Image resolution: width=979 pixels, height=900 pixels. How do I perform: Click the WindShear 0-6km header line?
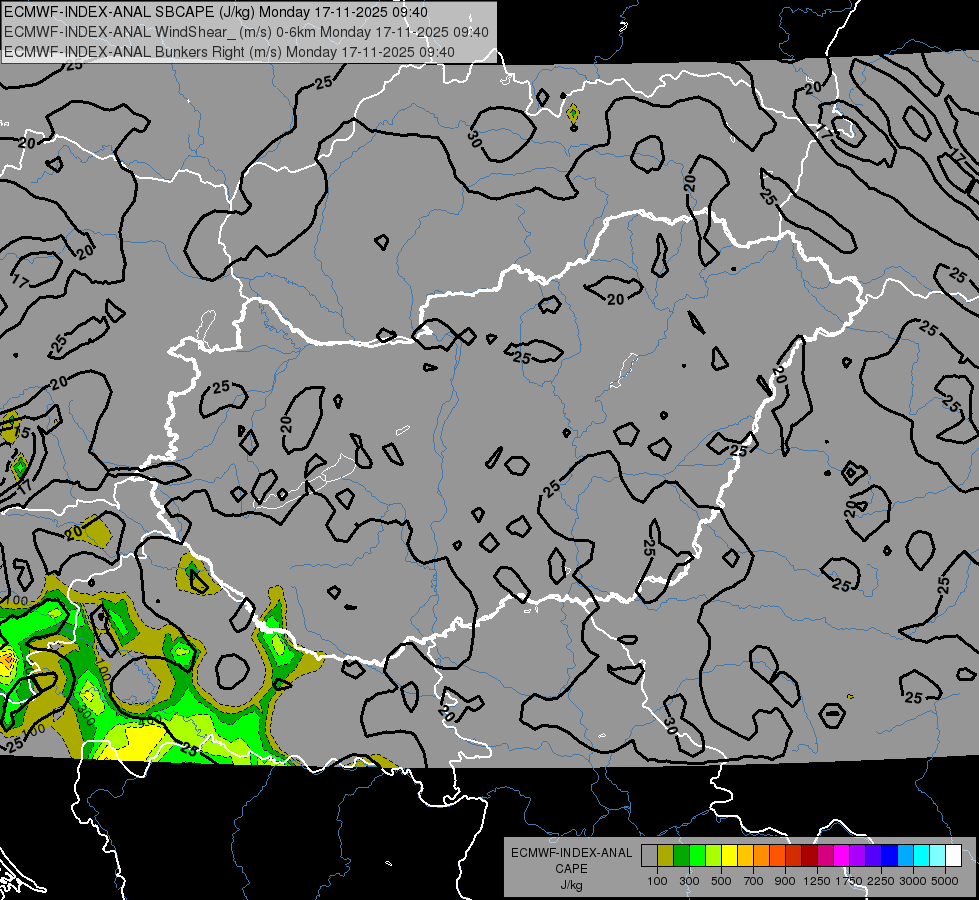[x=246, y=32]
